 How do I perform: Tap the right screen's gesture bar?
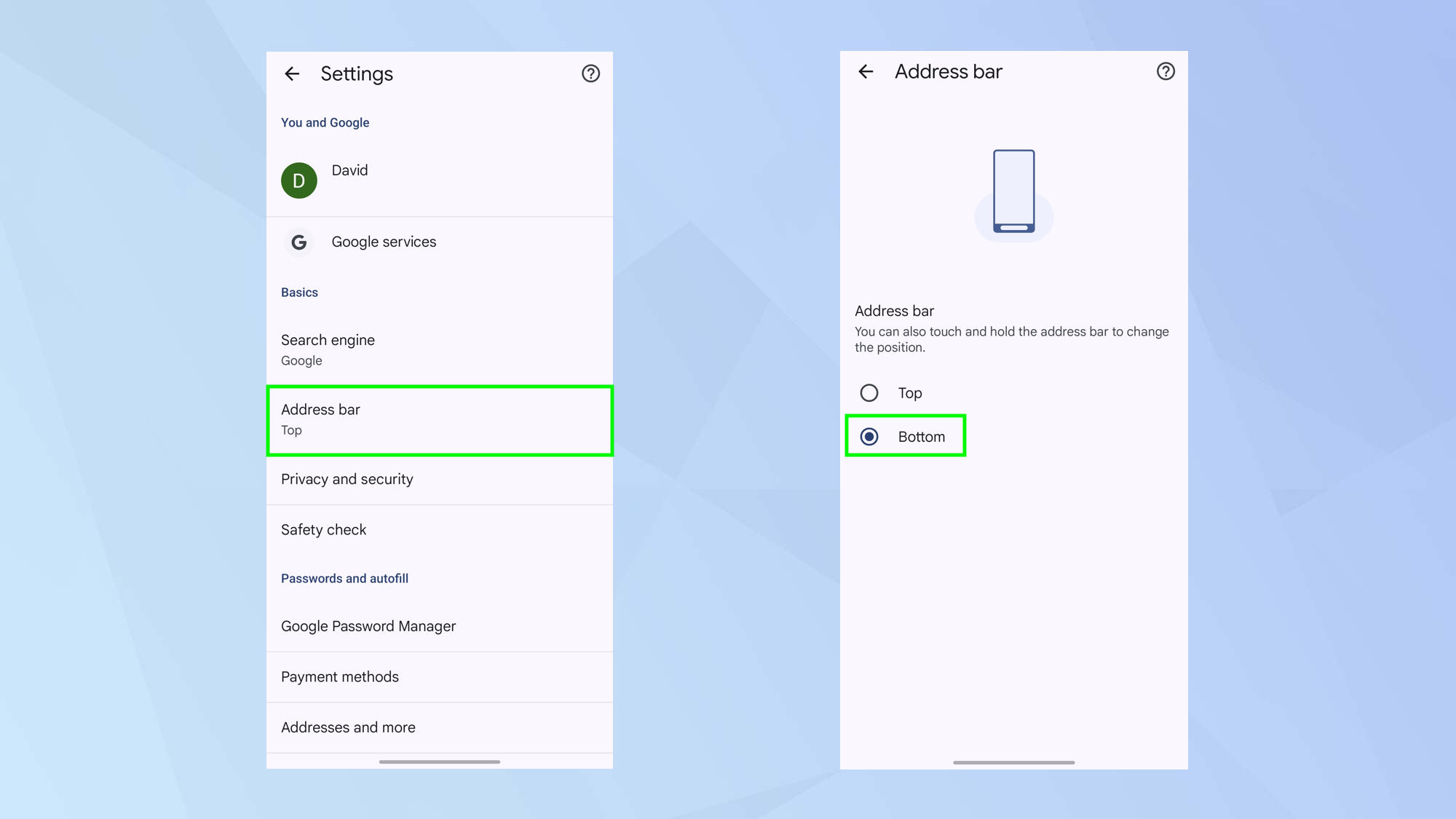pyautogui.click(x=1013, y=762)
